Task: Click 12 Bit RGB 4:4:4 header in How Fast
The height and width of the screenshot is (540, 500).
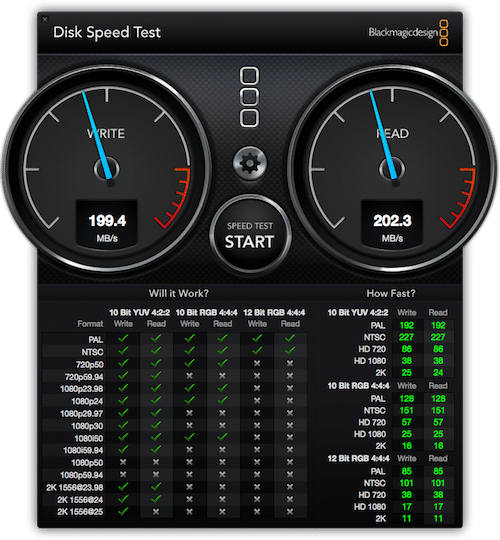Action: 358,459
